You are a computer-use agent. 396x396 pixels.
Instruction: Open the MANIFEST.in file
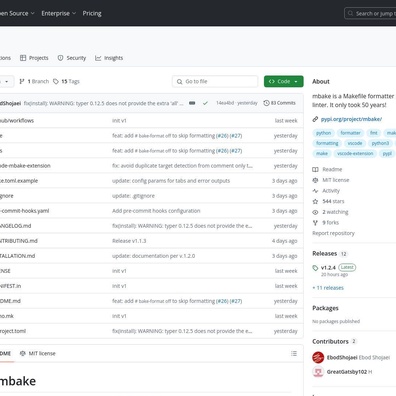coord(10,286)
